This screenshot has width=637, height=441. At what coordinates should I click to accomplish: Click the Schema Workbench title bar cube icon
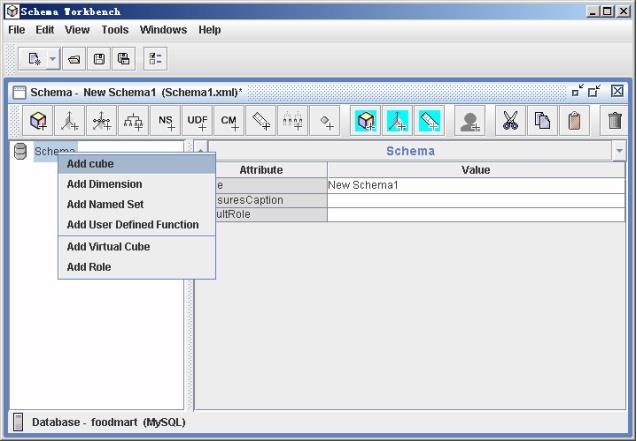pos(12,11)
